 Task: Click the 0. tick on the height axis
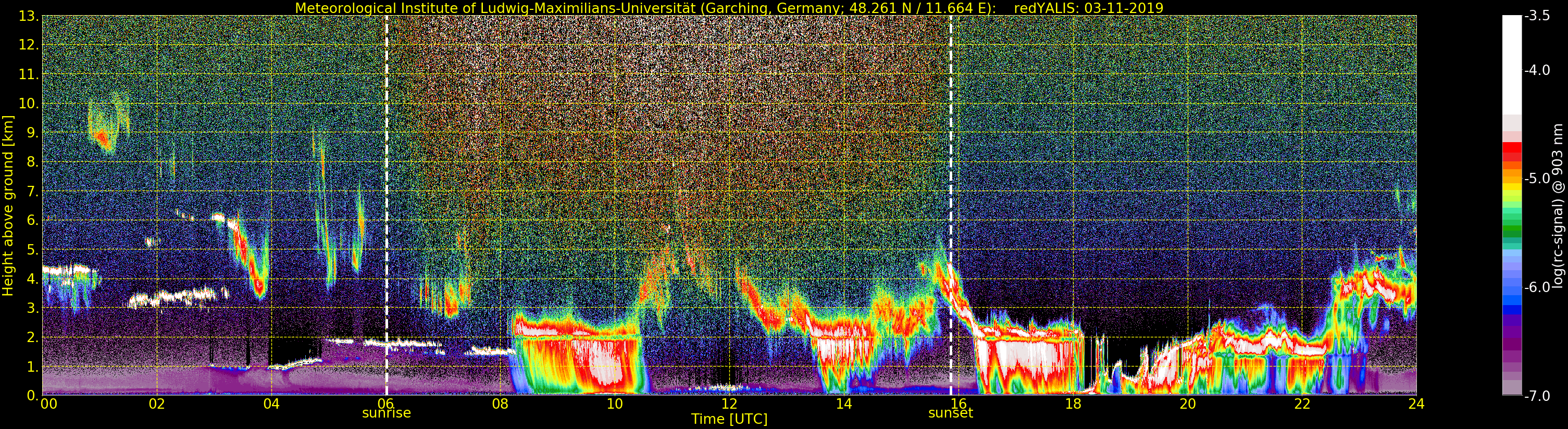point(33,395)
